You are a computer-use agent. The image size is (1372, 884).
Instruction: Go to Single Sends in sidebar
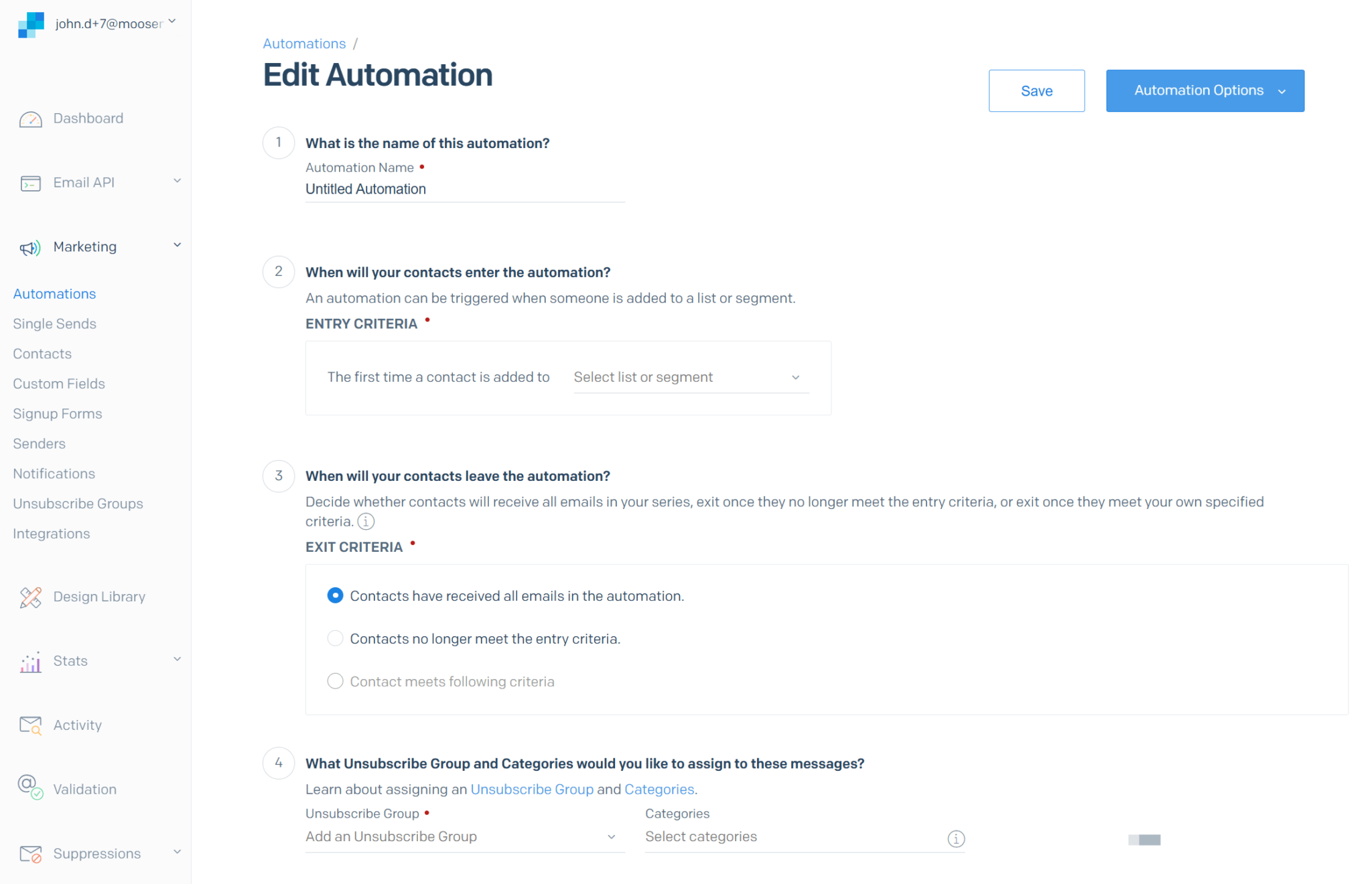pos(55,323)
